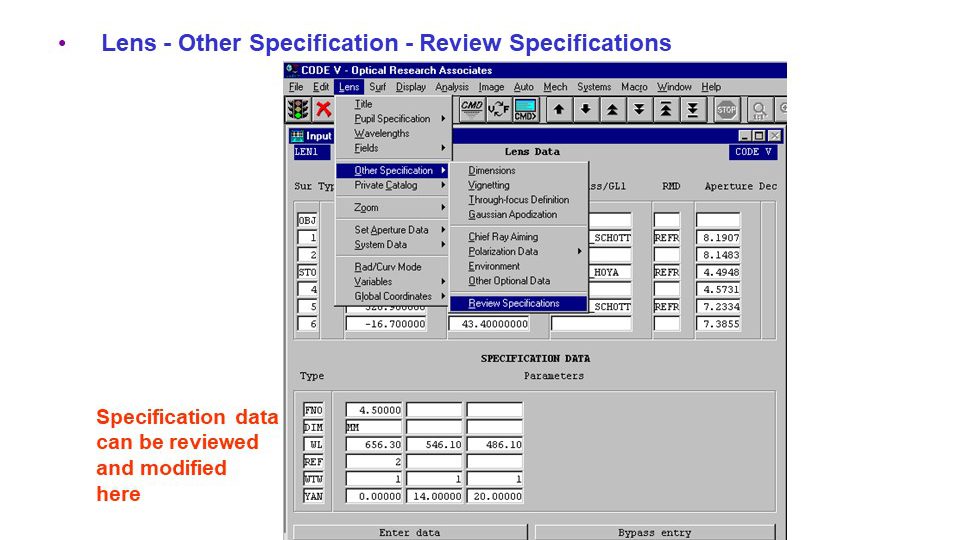Click the V/F toggle toolbar icon
This screenshot has width=960, height=540.
coord(498,110)
